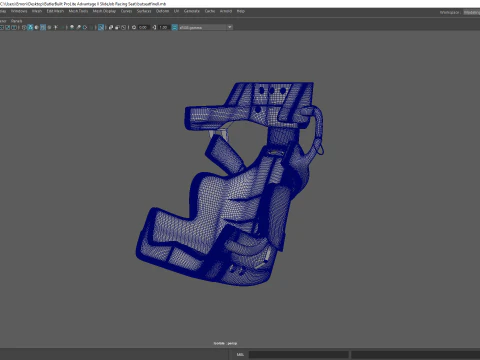Click the X-ray active components icon
This screenshot has width=480, height=360.
pos(117,27)
